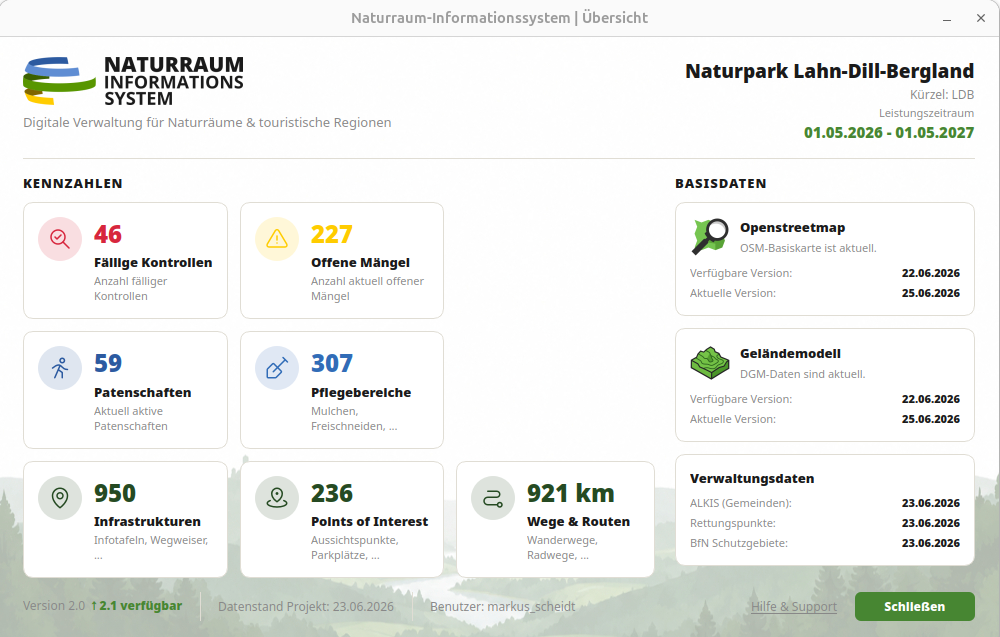Screen dimensions: 1000x637
Task: Click the 'Digitale Verwaltung für Naturräume' tagline
Action: click(207, 122)
